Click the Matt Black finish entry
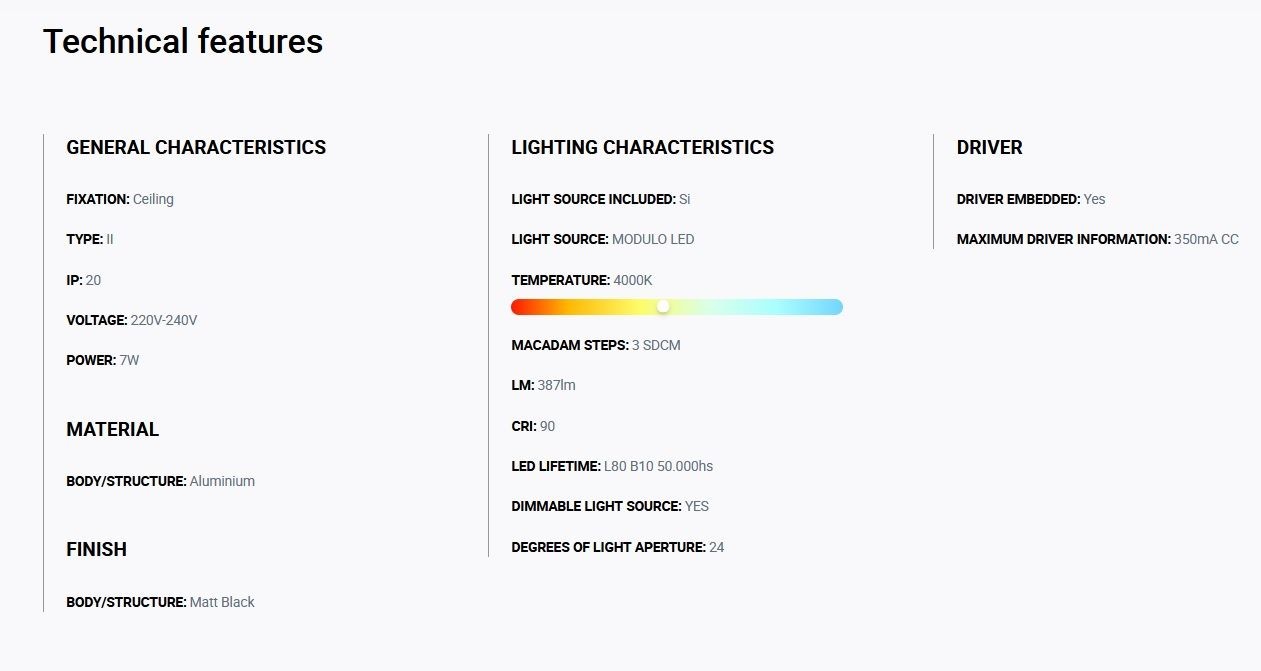The width and height of the screenshot is (1261, 671). point(161,602)
